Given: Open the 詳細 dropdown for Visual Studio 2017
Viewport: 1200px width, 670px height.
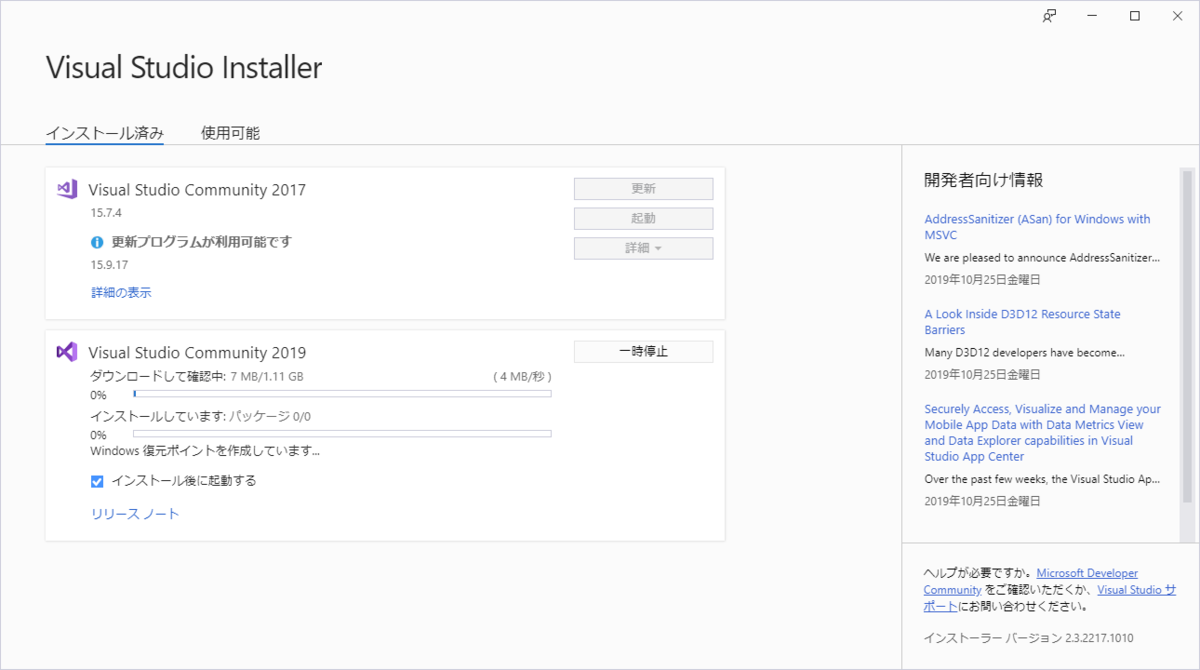Looking at the screenshot, I should pos(643,248).
